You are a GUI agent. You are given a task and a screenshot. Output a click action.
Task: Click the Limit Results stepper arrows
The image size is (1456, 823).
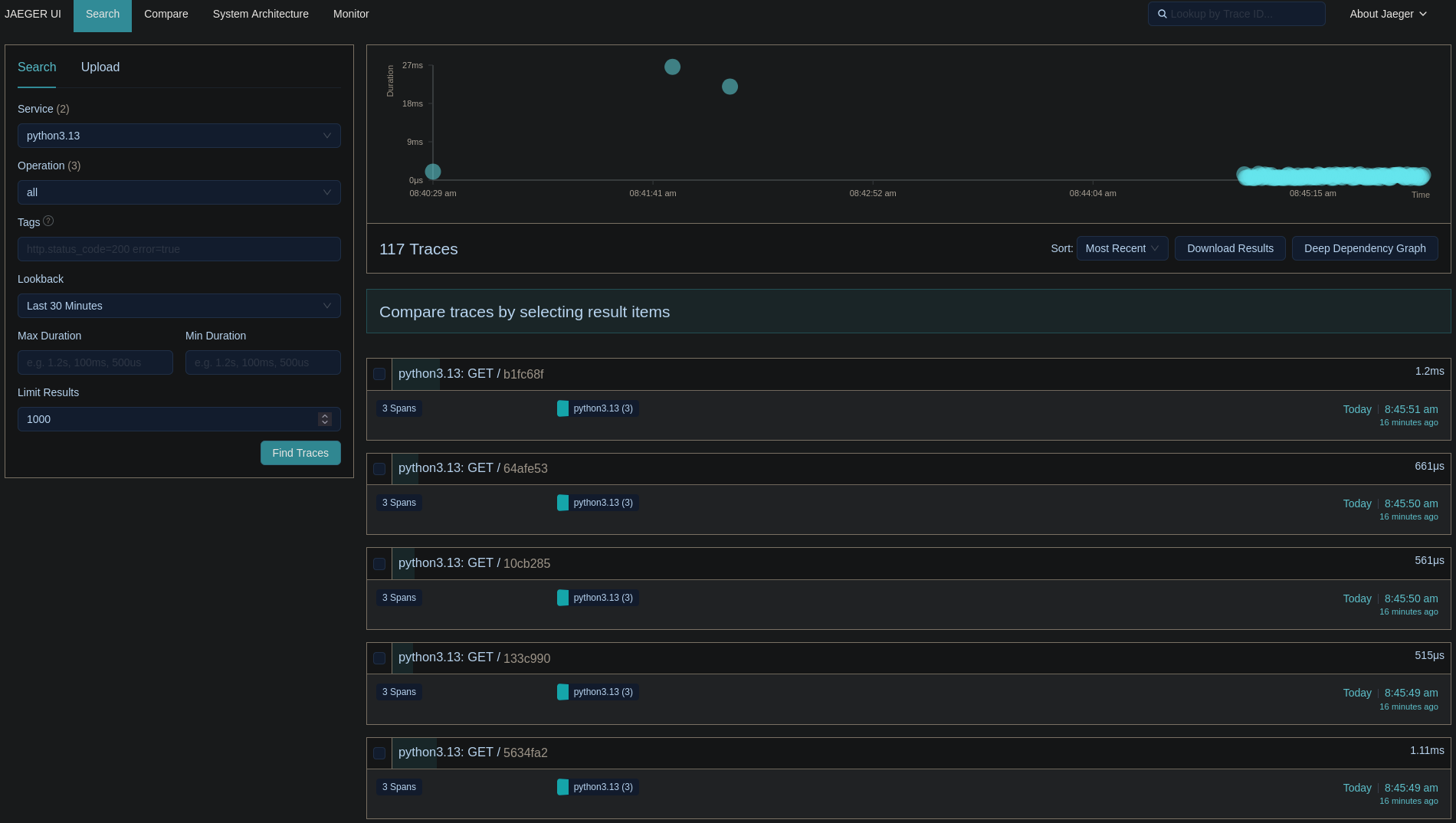tap(325, 419)
